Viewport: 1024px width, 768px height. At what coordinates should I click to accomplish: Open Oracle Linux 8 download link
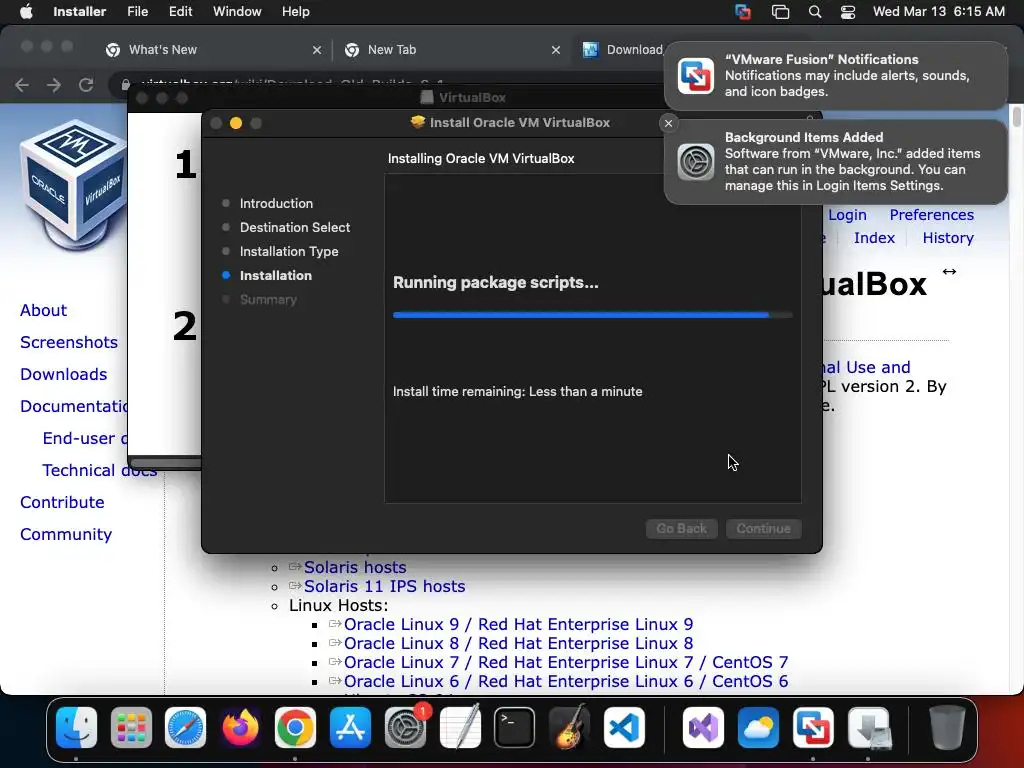519,643
